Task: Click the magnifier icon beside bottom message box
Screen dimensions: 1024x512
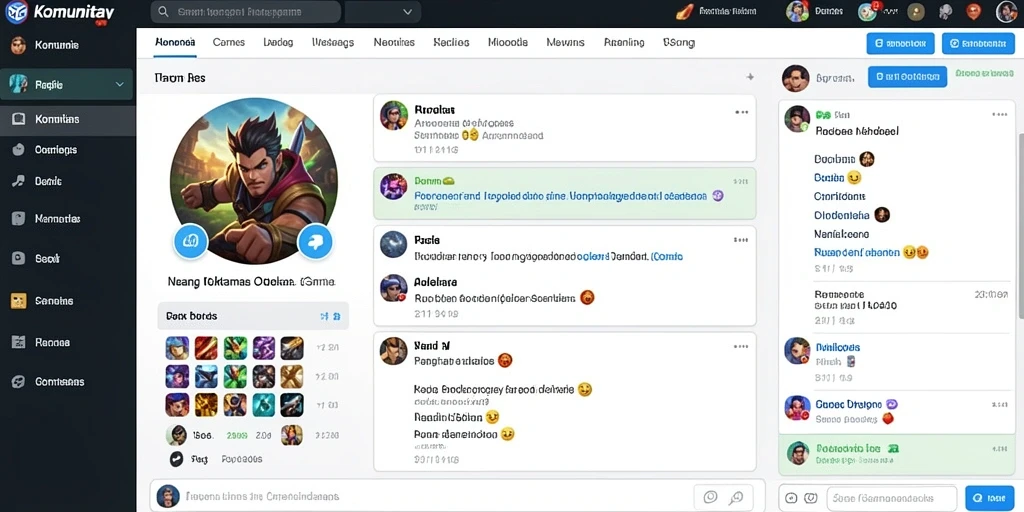Action: (736, 497)
